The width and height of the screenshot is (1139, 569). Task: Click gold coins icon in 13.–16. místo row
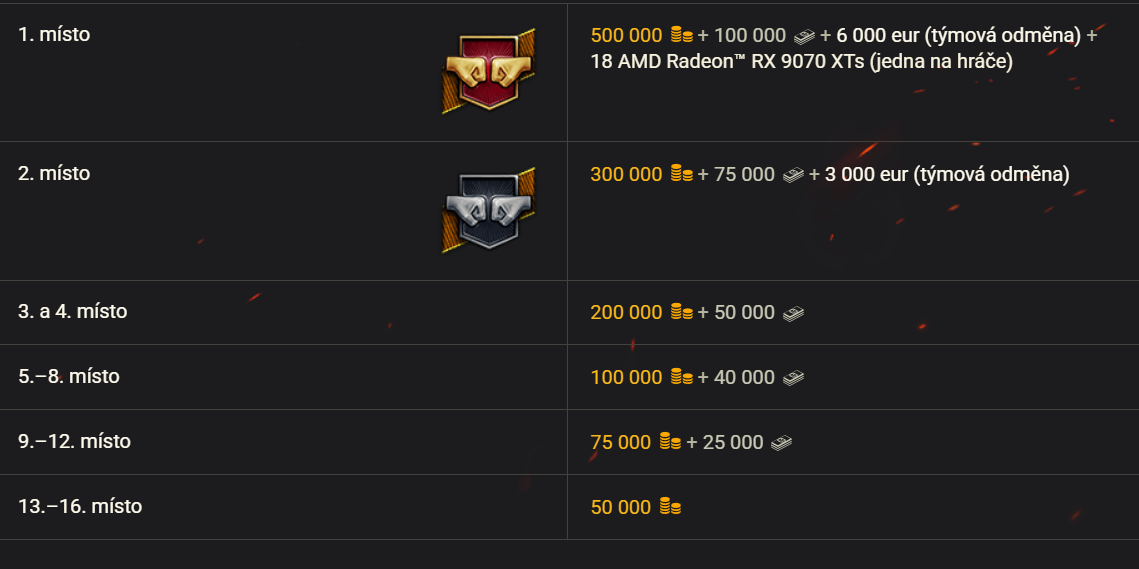click(x=670, y=508)
